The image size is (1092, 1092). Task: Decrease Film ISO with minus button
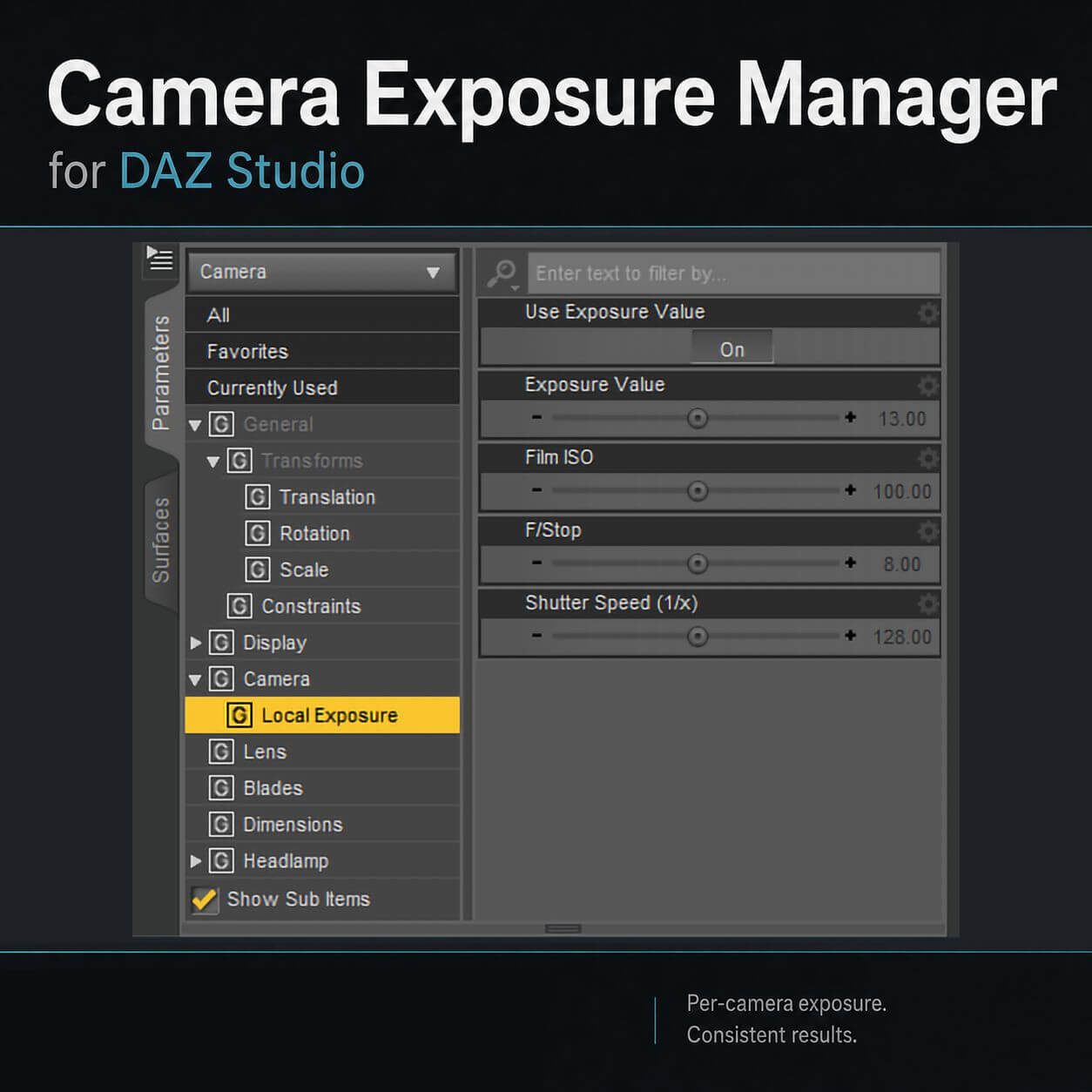coord(536,490)
